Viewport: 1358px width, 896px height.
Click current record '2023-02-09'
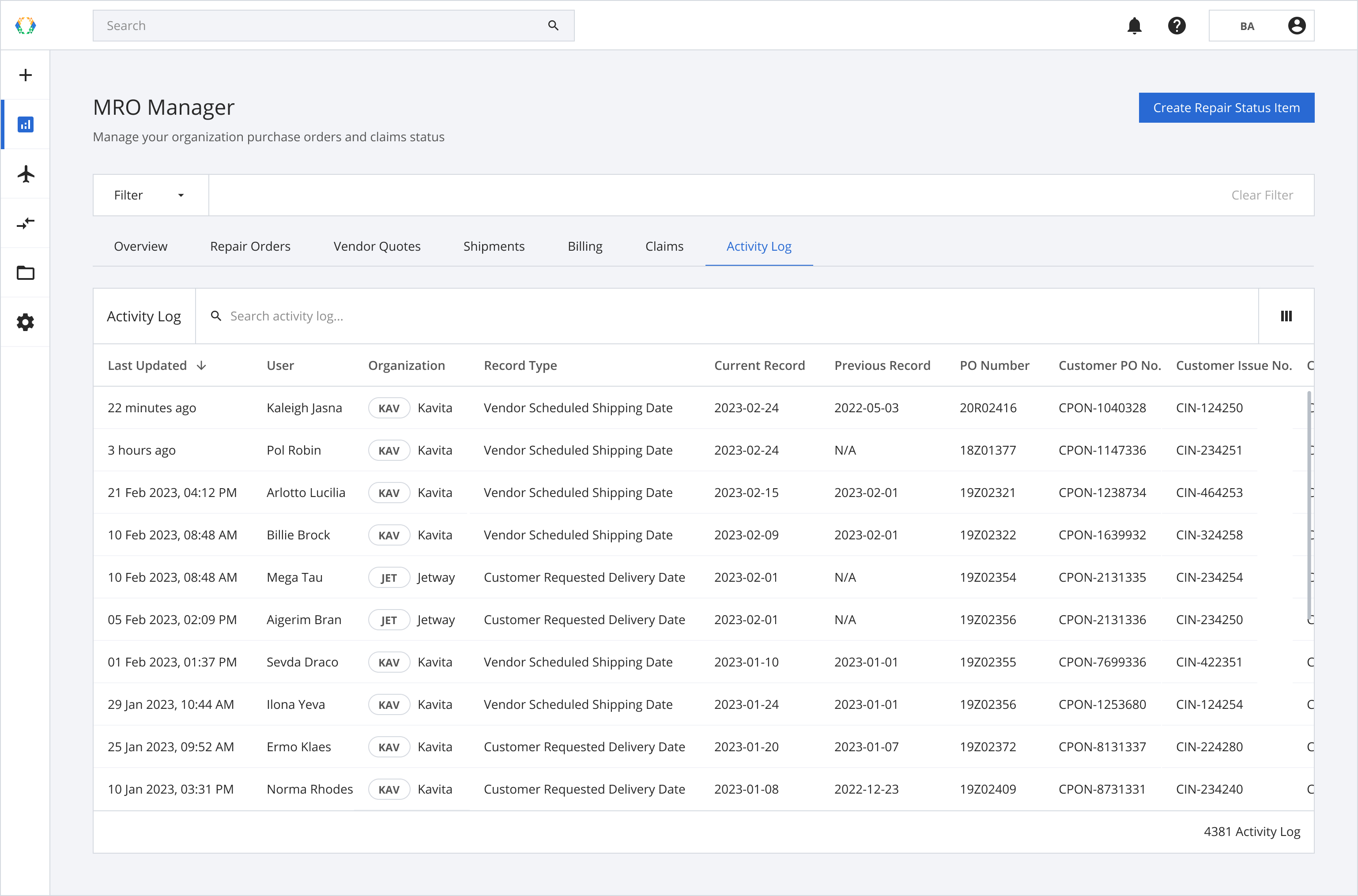746,535
